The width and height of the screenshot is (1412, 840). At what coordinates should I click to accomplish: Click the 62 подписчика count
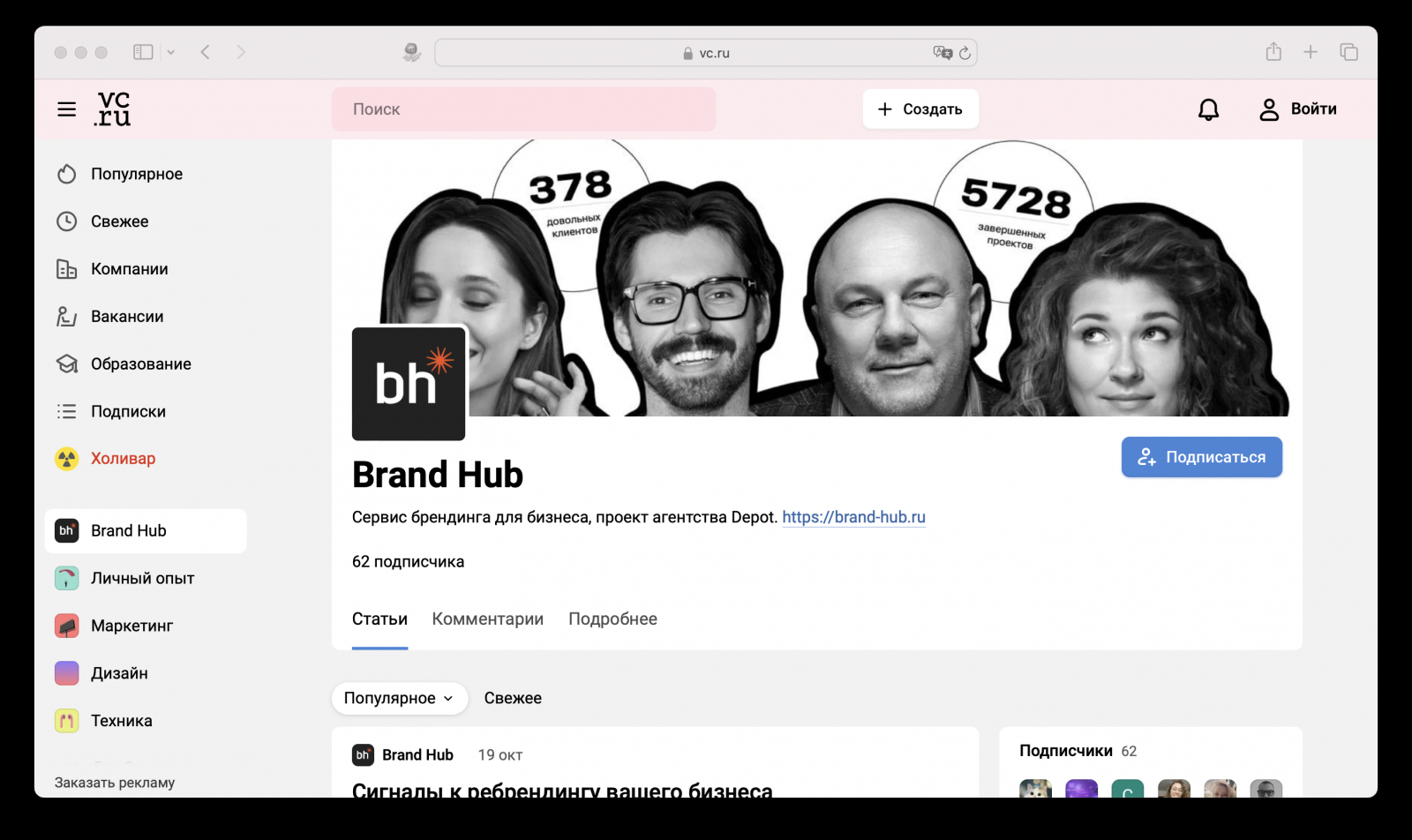tap(408, 562)
